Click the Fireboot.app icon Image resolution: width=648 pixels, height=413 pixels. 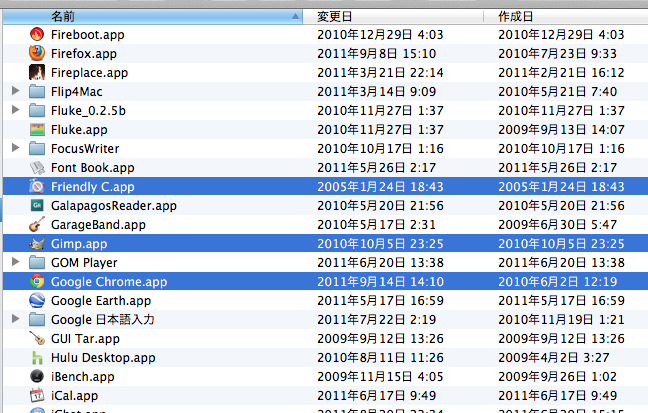coord(37,34)
